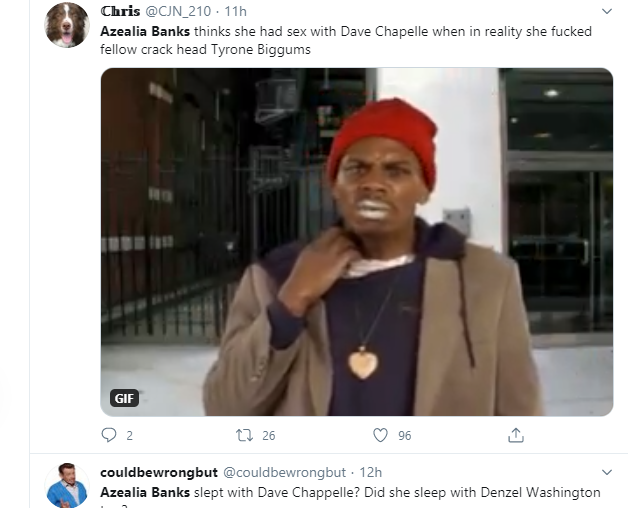Open the 11h timestamp of Chris's tweet
Image resolution: width=628 pixels, height=508 pixels.
(x=235, y=11)
